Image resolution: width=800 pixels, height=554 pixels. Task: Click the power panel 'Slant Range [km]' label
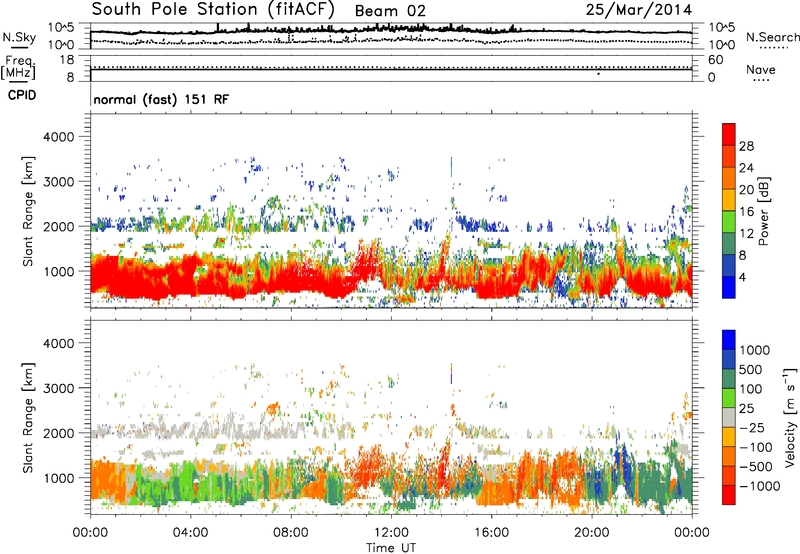click(x=28, y=211)
